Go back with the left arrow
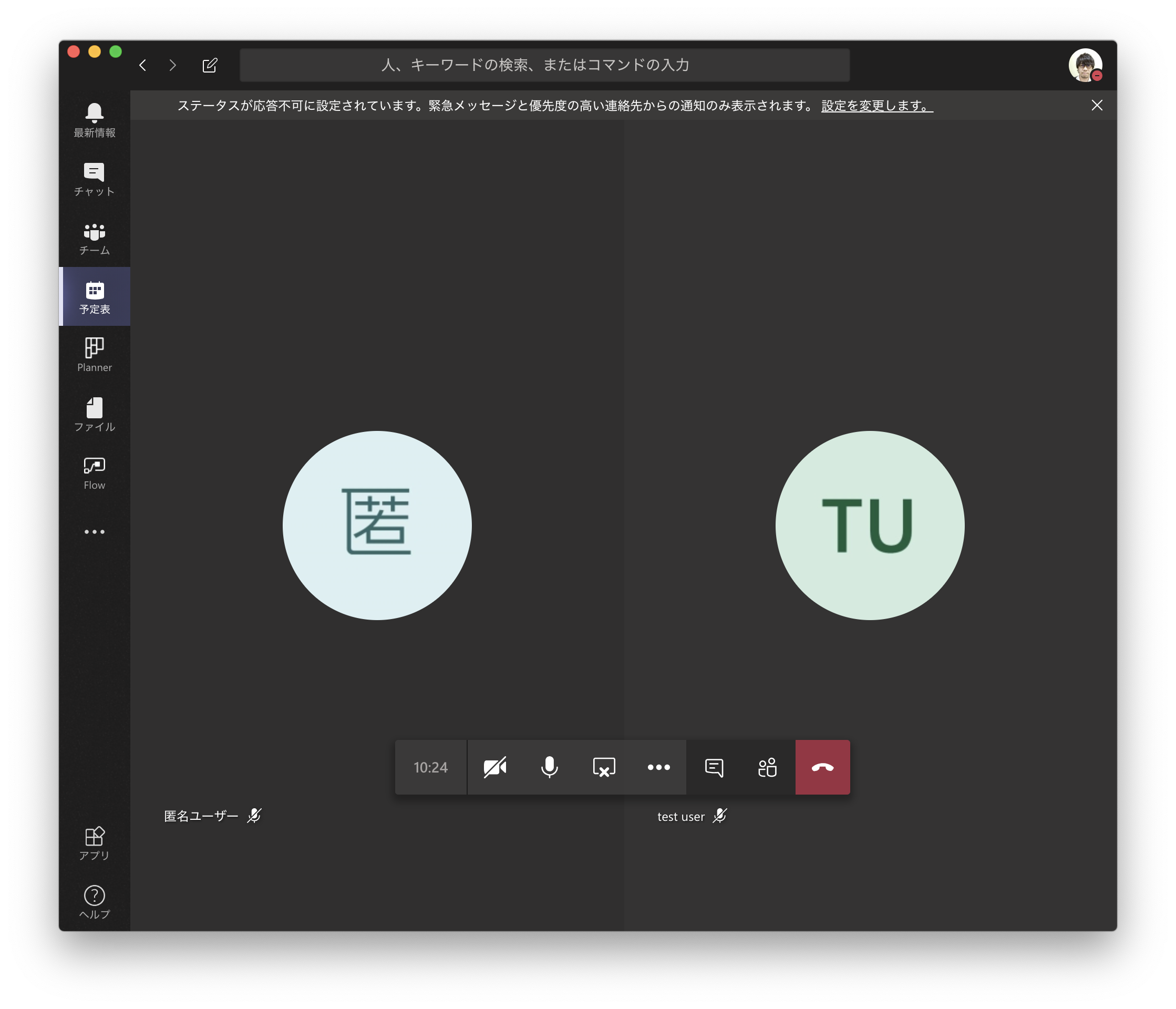1176x1009 pixels. click(143, 65)
